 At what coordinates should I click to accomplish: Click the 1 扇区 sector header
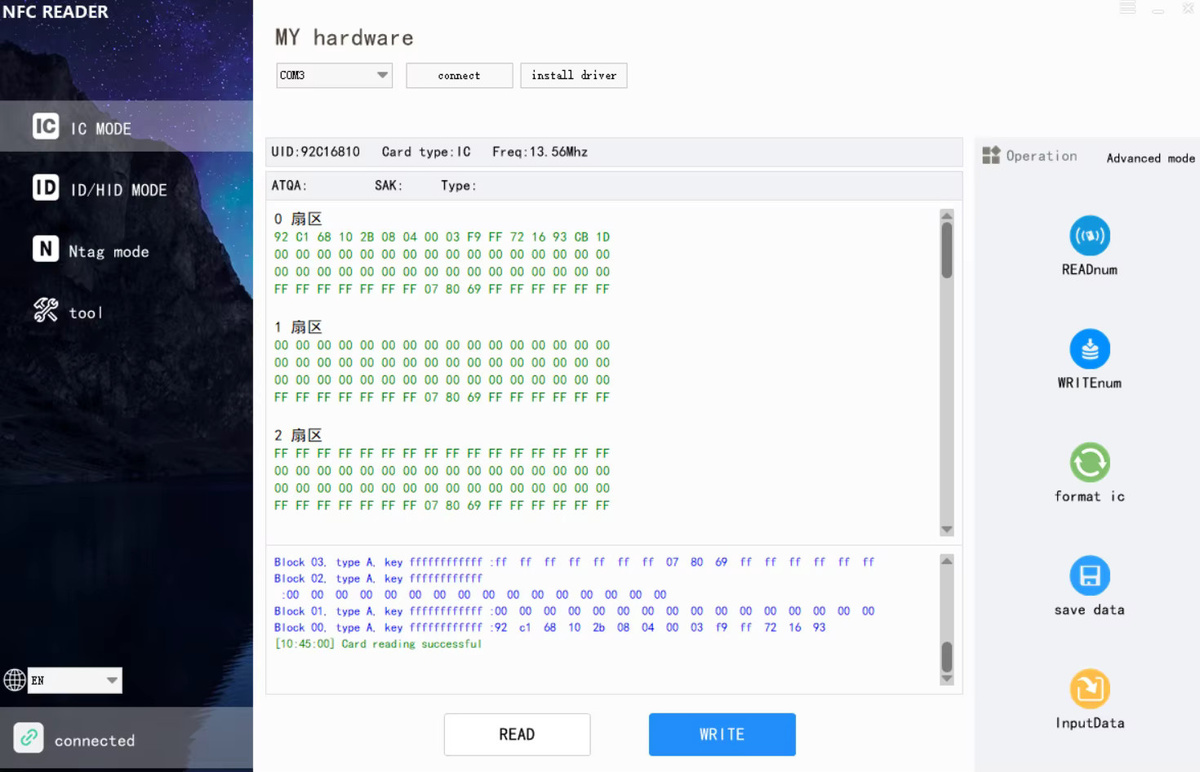pos(298,327)
